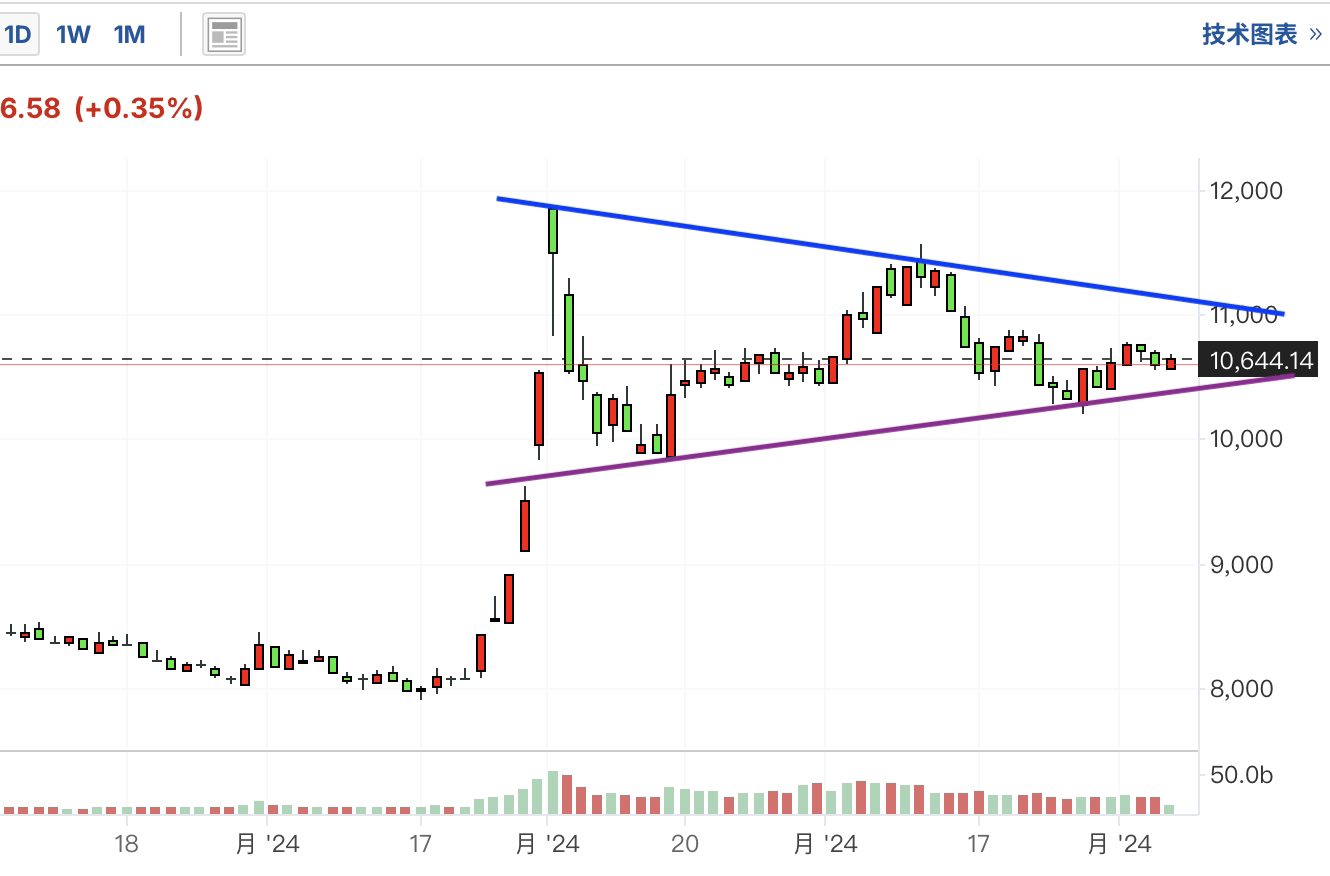Viewport: 1330px width, 876px height.
Task: Click the 18 date label on axis
Action: pos(126,844)
